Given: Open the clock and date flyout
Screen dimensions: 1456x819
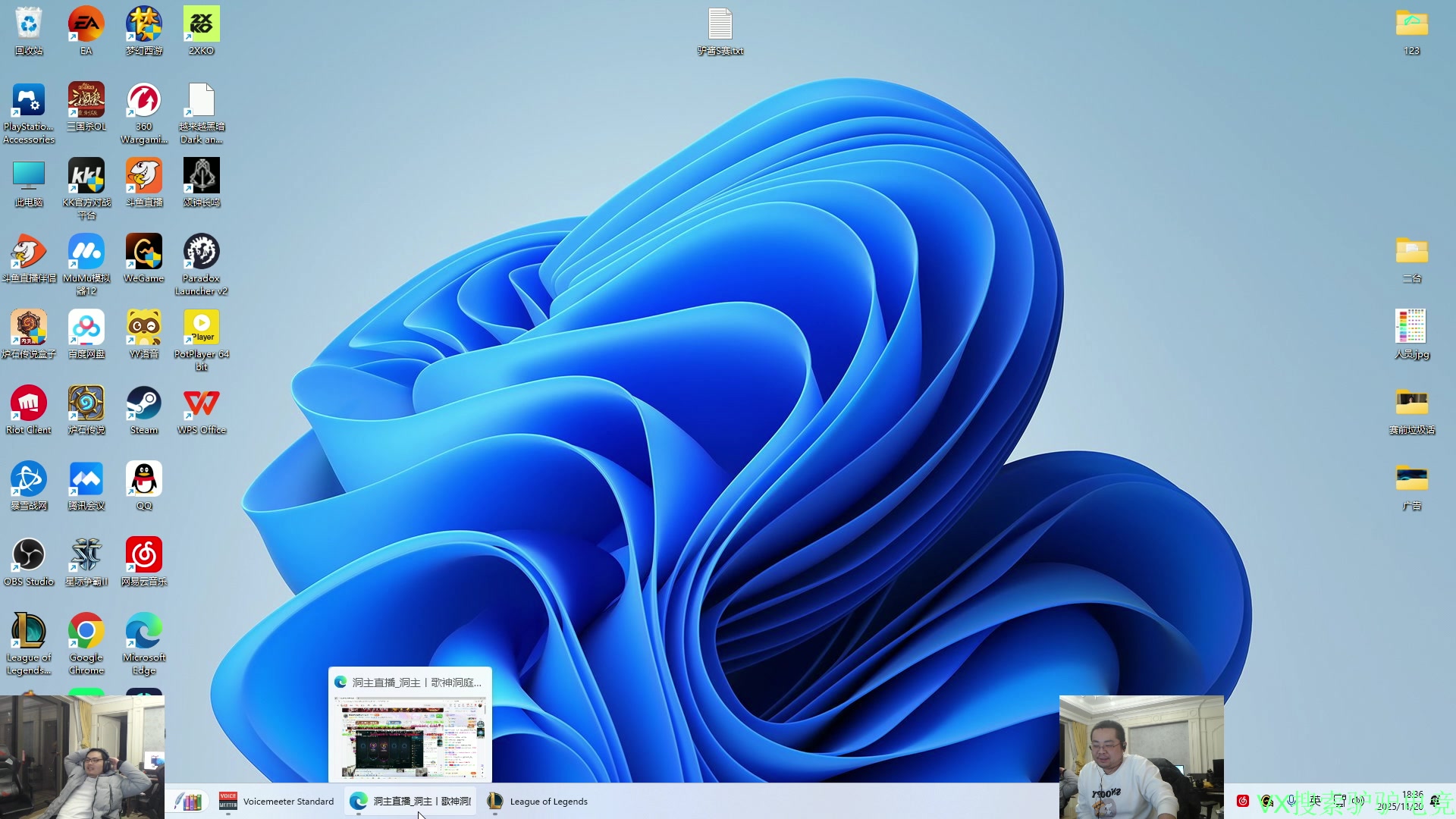Looking at the screenshot, I should coord(1400,801).
